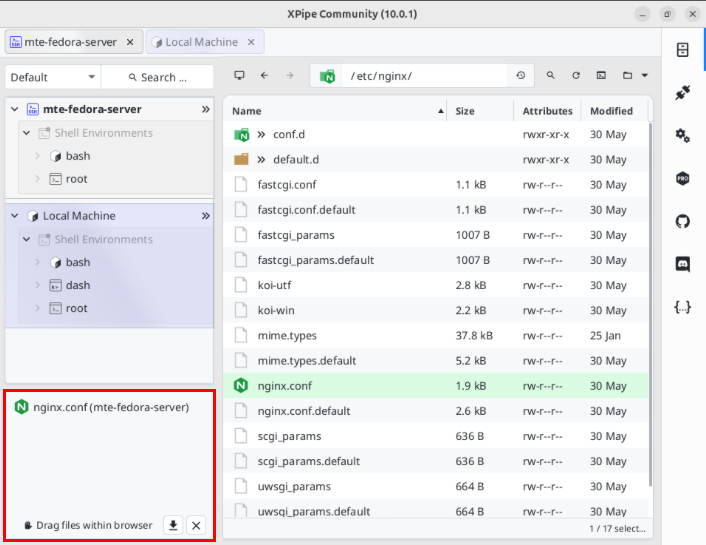Click the PRO badge sidebar icon
The width and height of the screenshot is (706, 545).
tap(683, 178)
